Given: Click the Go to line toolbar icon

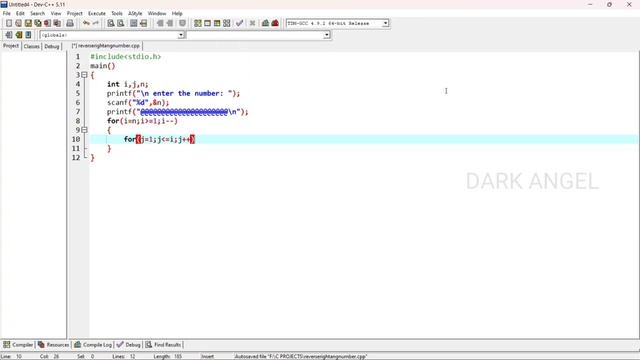Looking at the screenshot, I should [x=143, y=23].
